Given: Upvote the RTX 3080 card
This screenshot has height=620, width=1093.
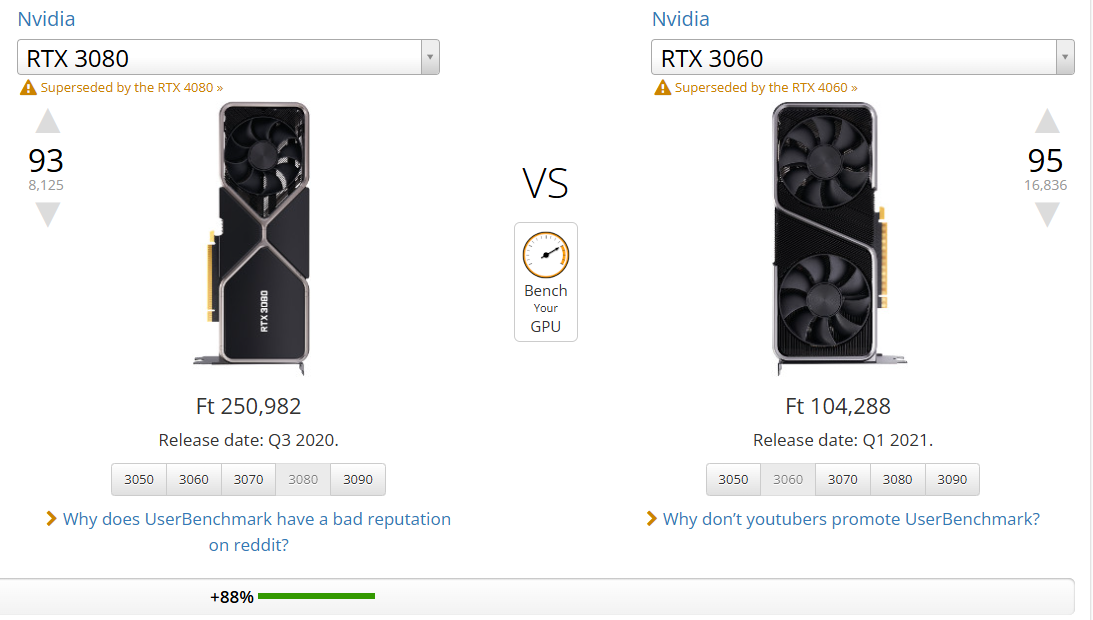Looking at the screenshot, I should pyautogui.click(x=47, y=123).
